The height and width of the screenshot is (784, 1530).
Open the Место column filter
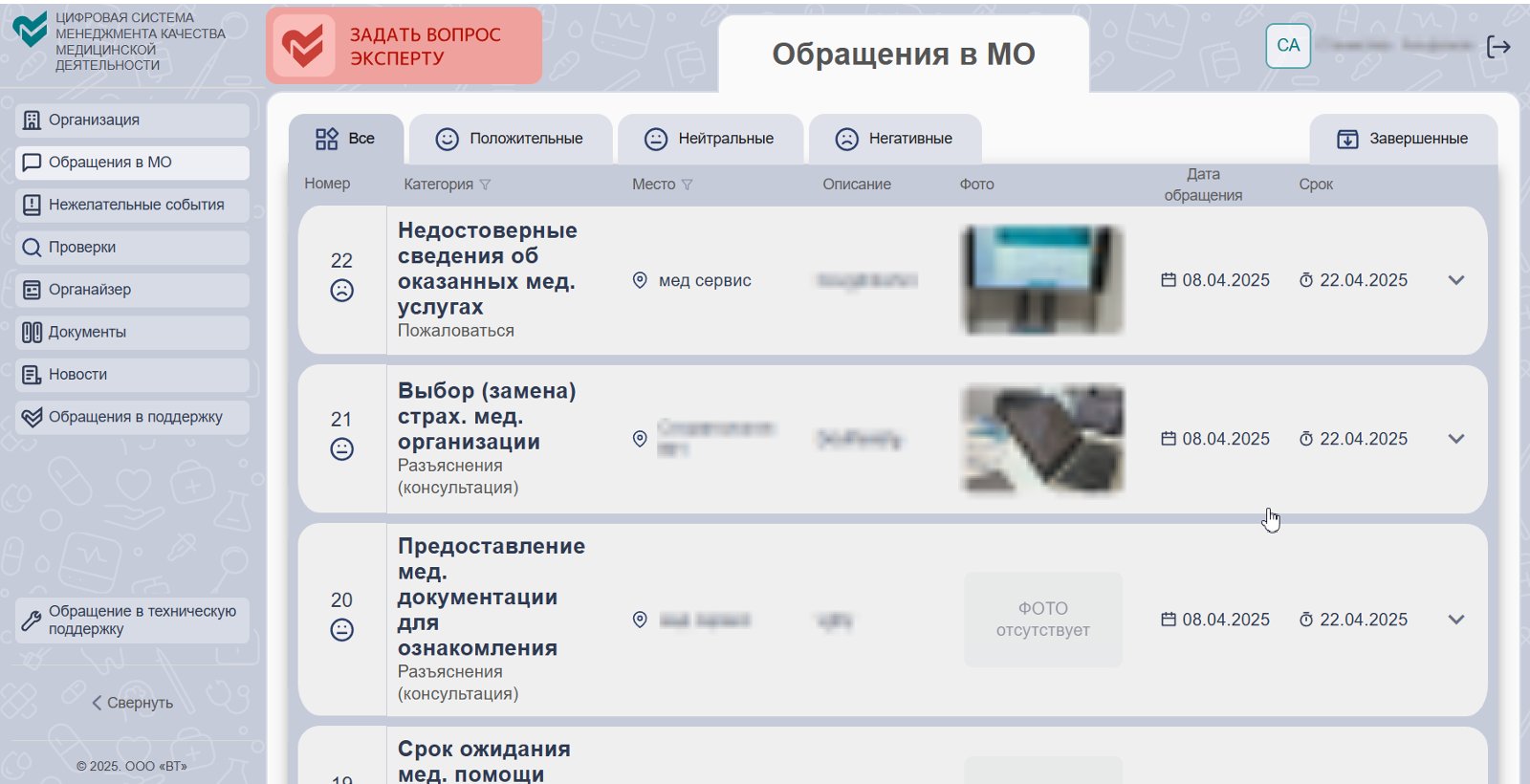tap(687, 185)
